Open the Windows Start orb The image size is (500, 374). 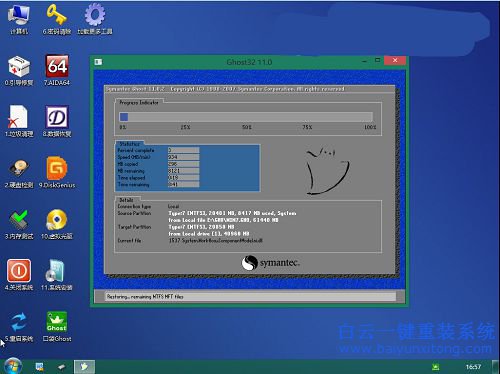click(x=13, y=366)
